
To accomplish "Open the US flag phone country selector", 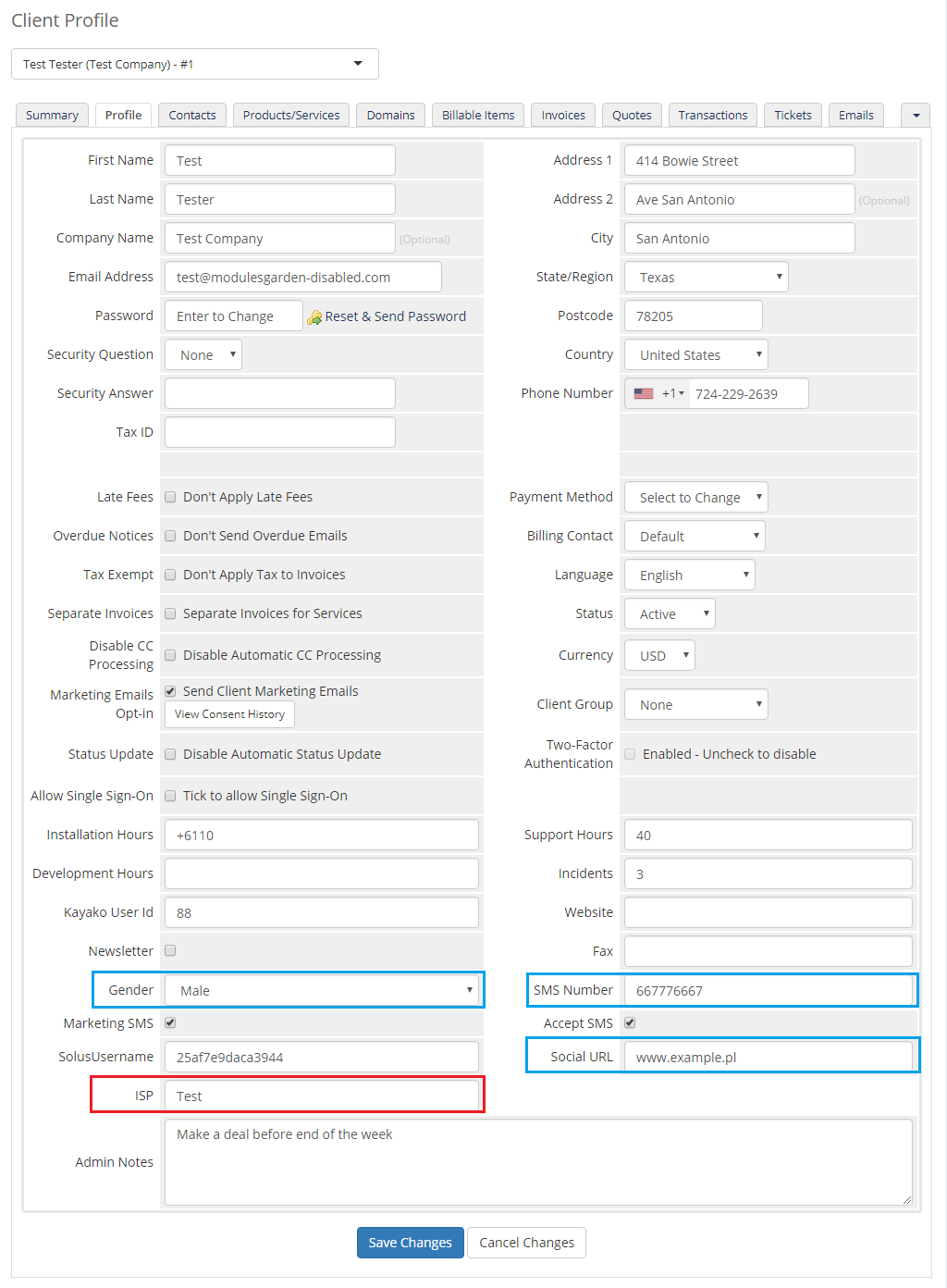I will coord(658,393).
